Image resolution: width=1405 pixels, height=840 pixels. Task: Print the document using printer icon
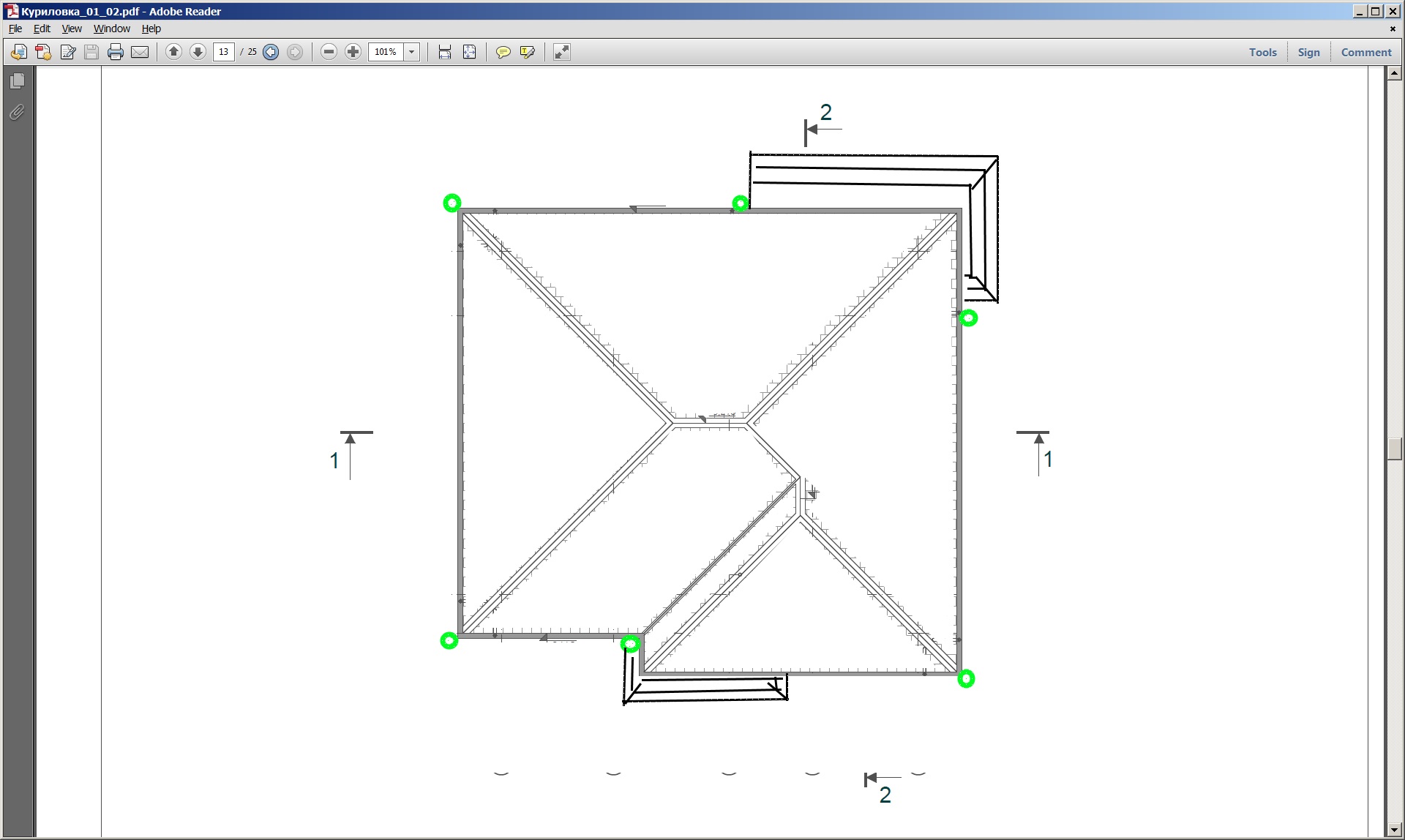click(x=116, y=52)
